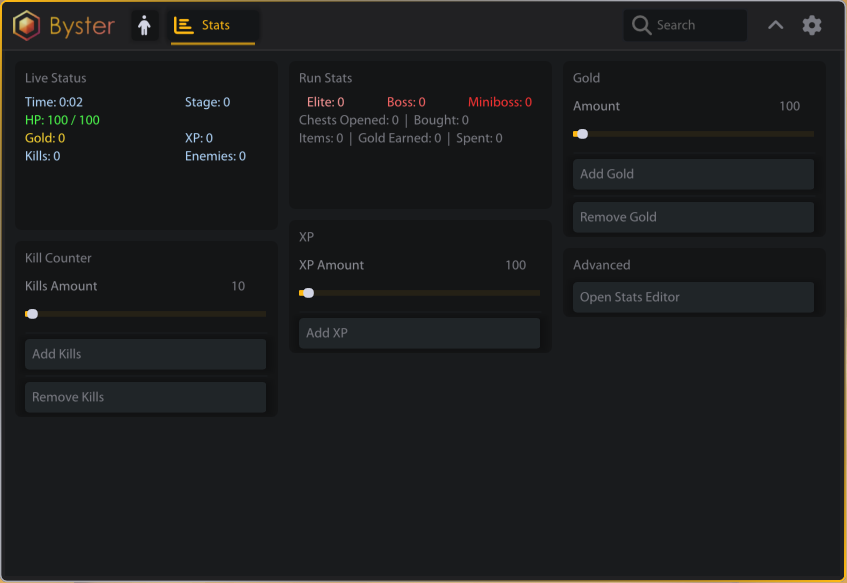The image size is (847, 583).
Task: Click the 'Elite: 0' run stat
Action: point(325,102)
